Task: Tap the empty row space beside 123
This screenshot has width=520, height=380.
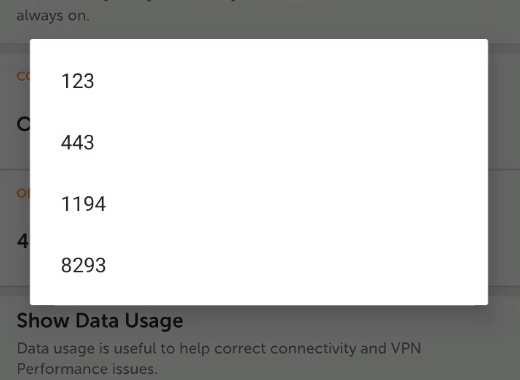Action: click(290, 81)
